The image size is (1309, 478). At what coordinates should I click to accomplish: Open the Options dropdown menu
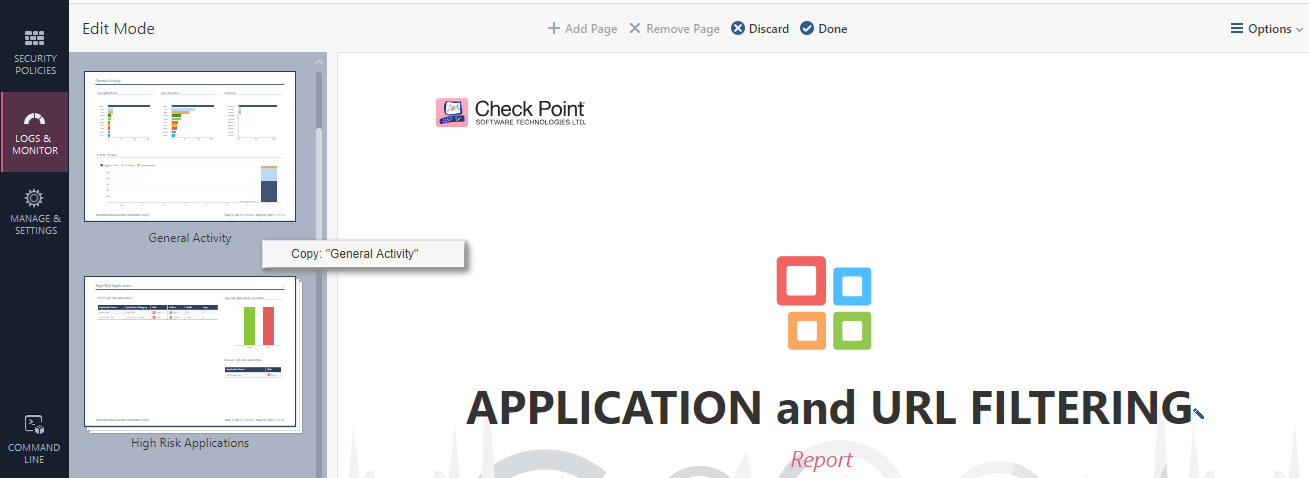tap(1267, 29)
